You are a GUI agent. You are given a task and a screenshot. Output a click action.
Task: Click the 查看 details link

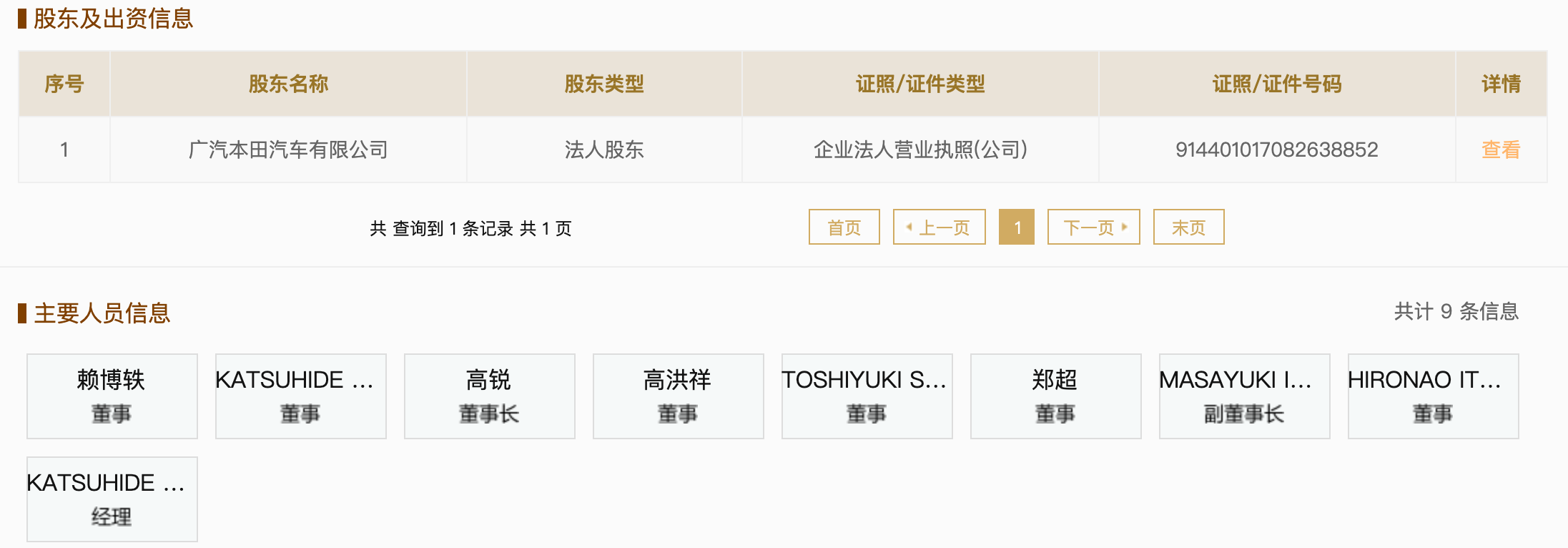tap(1500, 150)
